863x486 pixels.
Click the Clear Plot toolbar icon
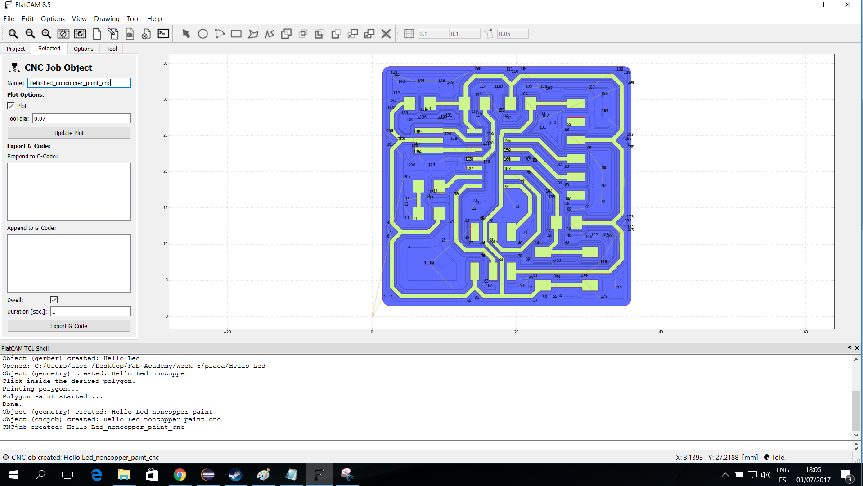[63, 34]
